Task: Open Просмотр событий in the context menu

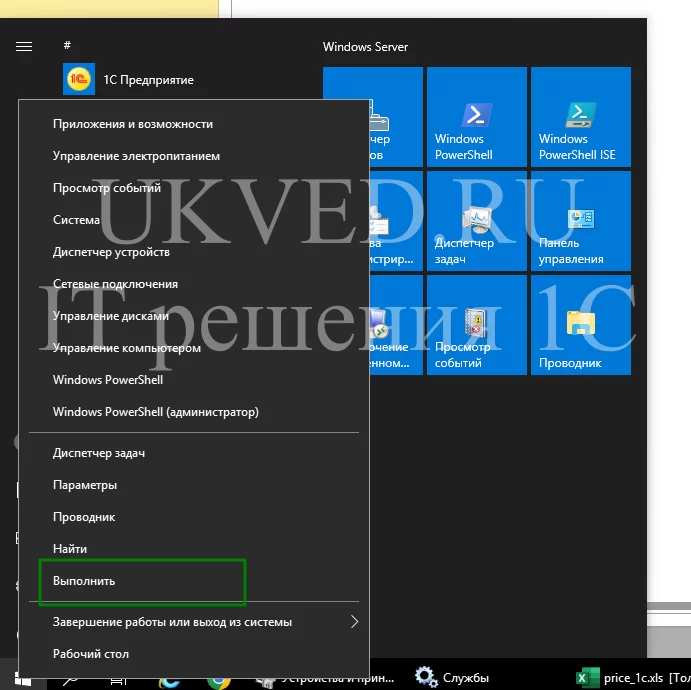Action: [x=194, y=188]
